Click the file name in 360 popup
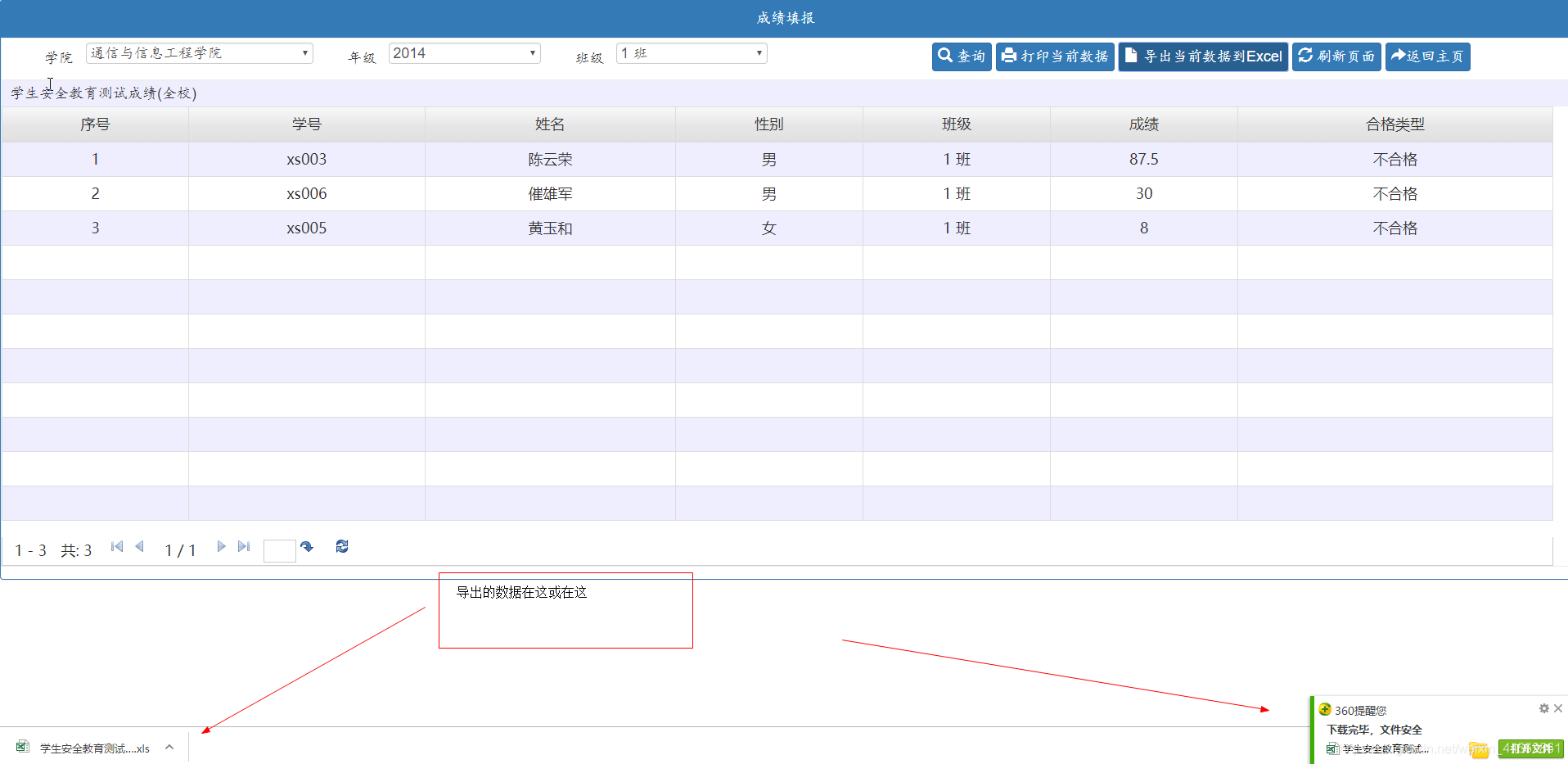1568x764 pixels. (1386, 748)
